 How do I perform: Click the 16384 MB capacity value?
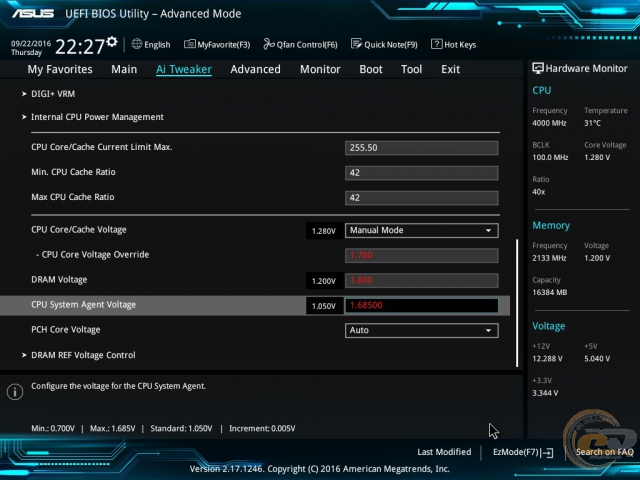[549, 292]
